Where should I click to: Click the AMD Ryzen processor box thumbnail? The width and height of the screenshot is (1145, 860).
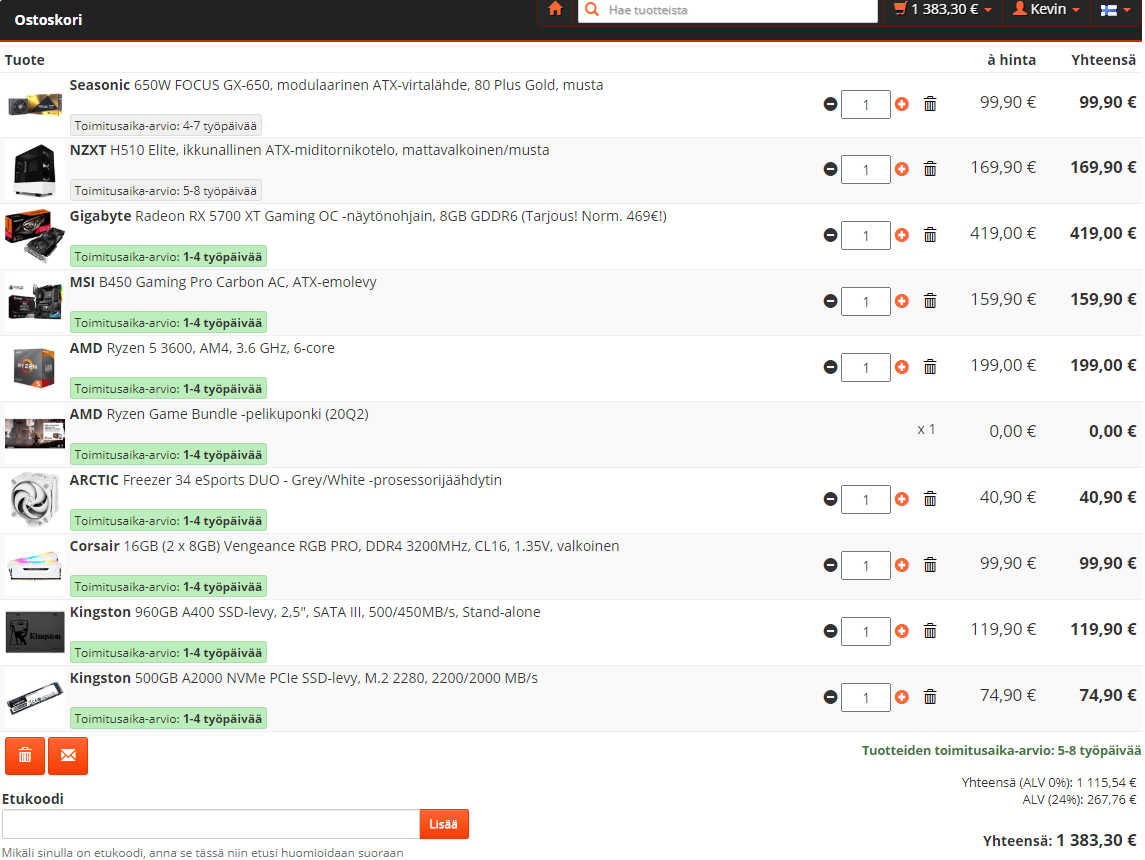pyautogui.click(x=35, y=368)
